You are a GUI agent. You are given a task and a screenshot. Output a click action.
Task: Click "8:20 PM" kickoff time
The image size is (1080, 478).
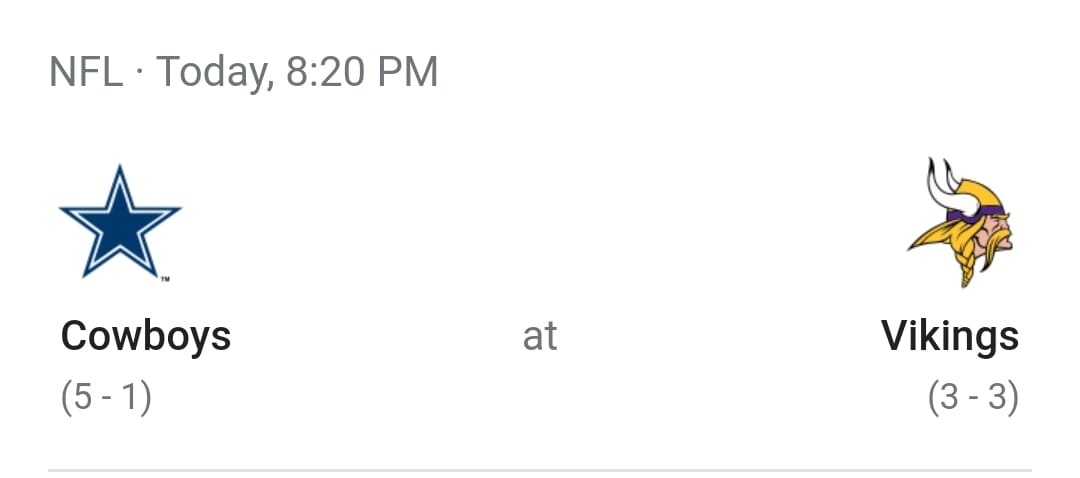[x=362, y=73]
